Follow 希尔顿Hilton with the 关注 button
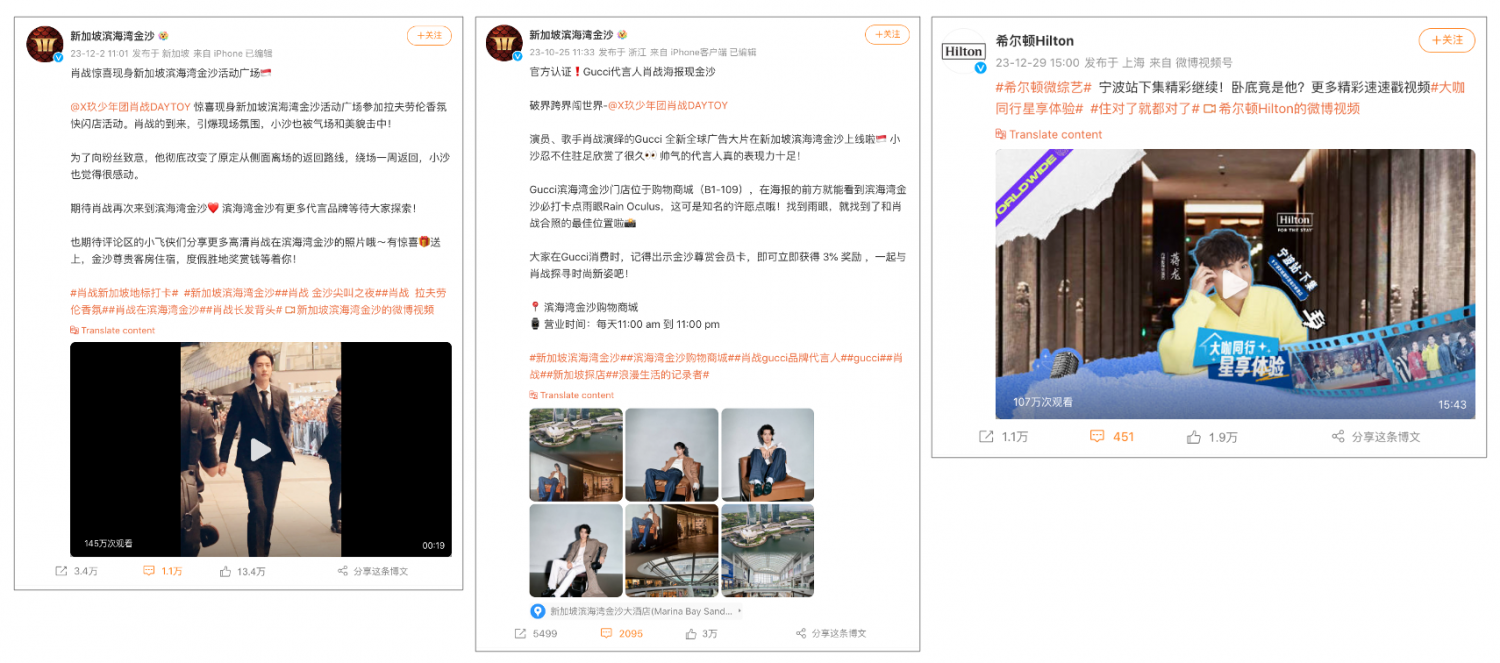The width and height of the screenshot is (1500, 663). 1446,41
